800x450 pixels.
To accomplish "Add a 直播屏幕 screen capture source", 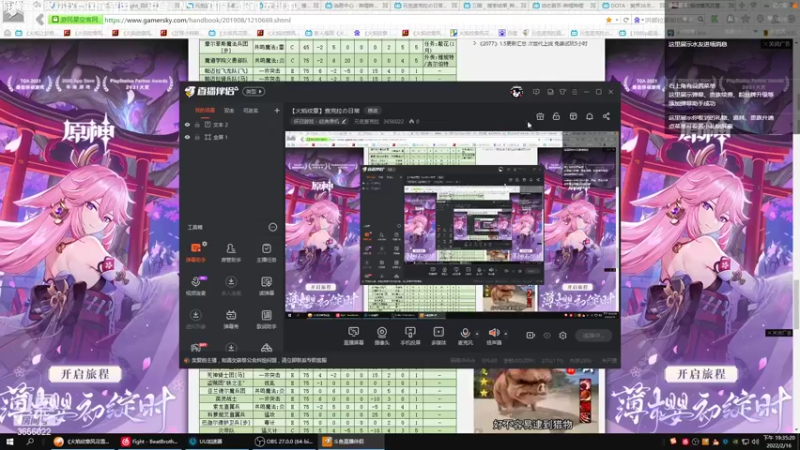I will [354, 336].
